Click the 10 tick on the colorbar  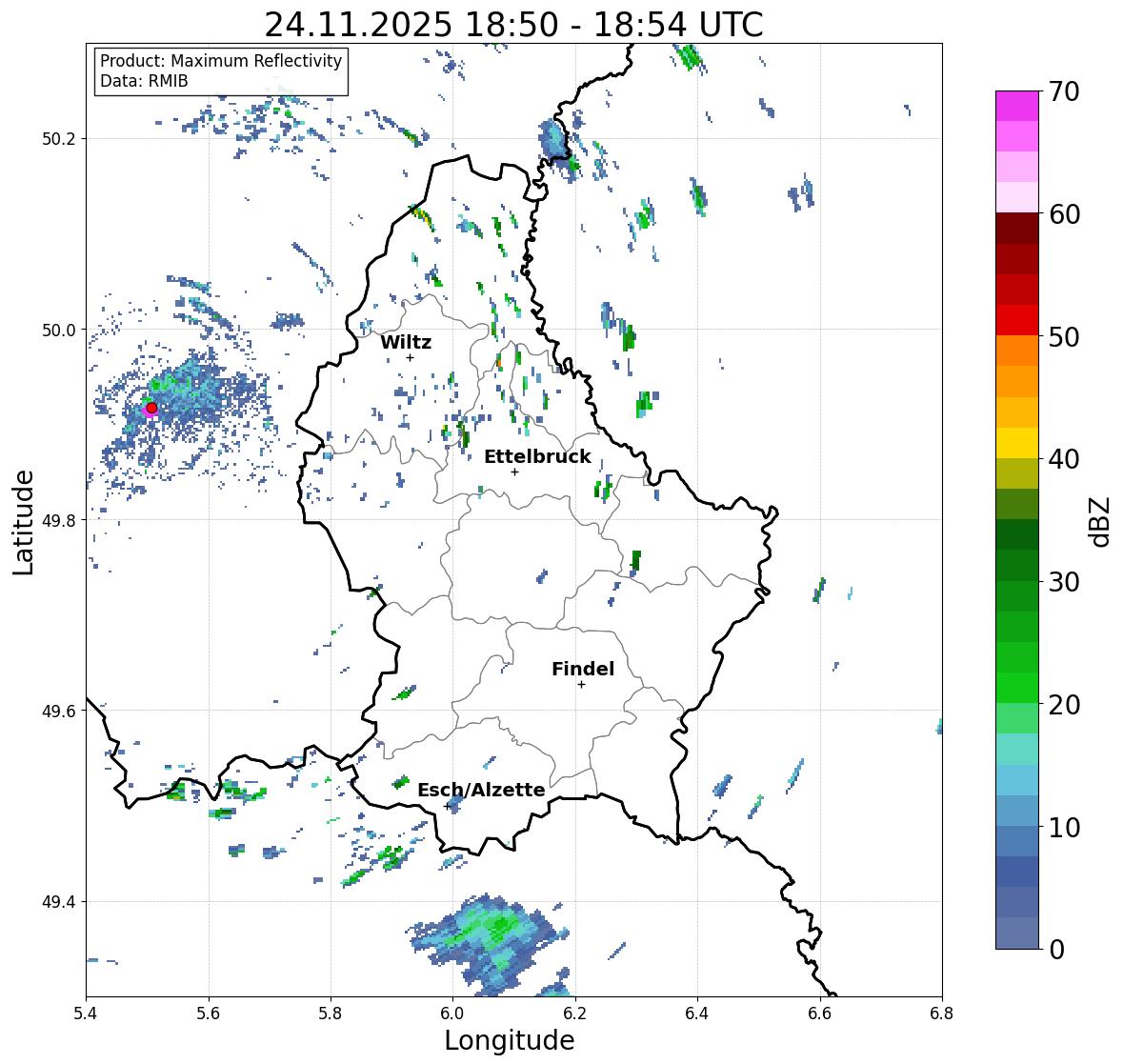tap(1064, 827)
